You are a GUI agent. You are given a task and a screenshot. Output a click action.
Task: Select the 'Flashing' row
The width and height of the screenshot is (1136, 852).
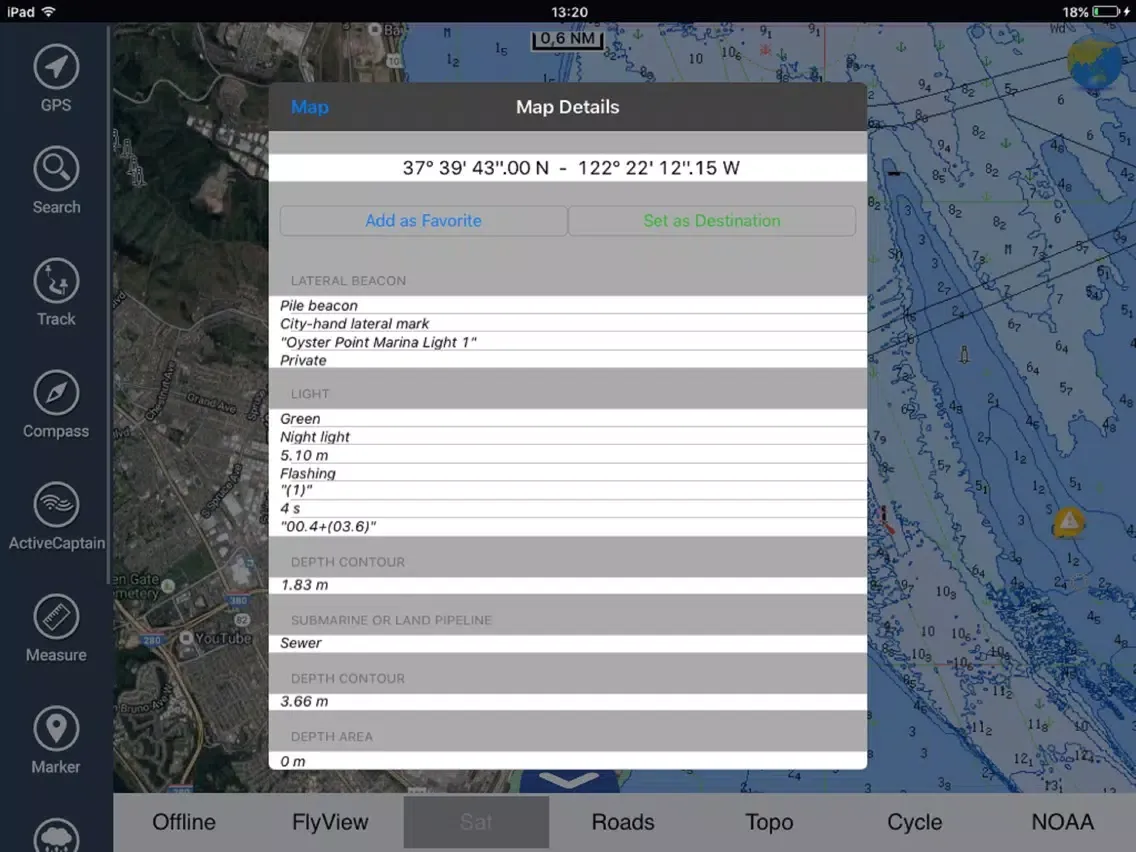(568, 472)
